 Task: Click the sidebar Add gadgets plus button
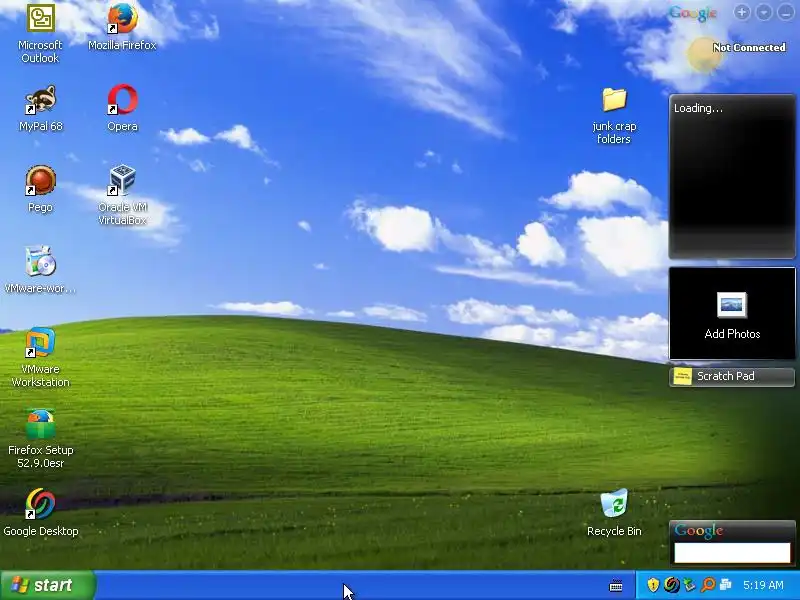(742, 12)
